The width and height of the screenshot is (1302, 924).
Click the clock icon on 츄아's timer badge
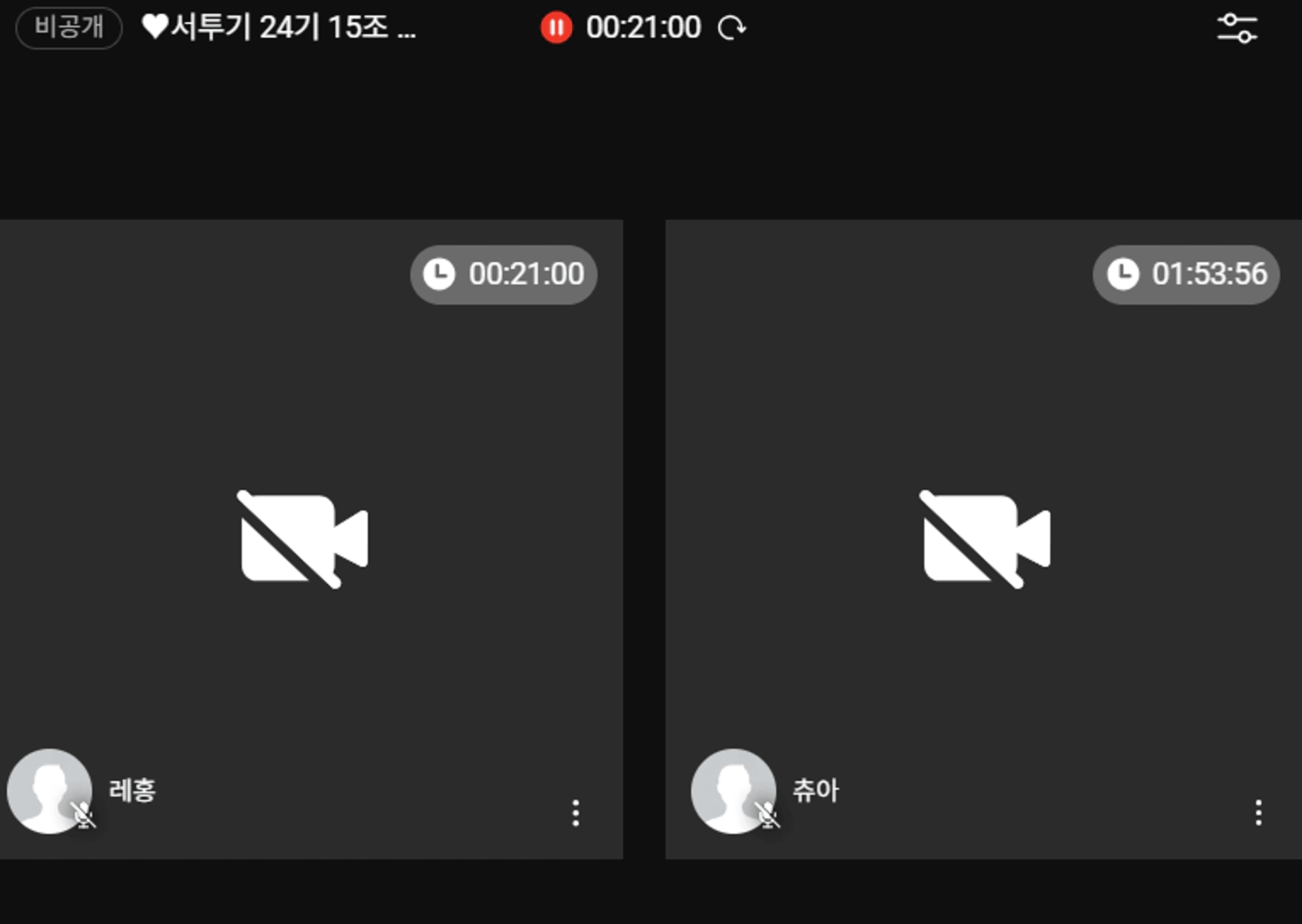coord(1123,274)
